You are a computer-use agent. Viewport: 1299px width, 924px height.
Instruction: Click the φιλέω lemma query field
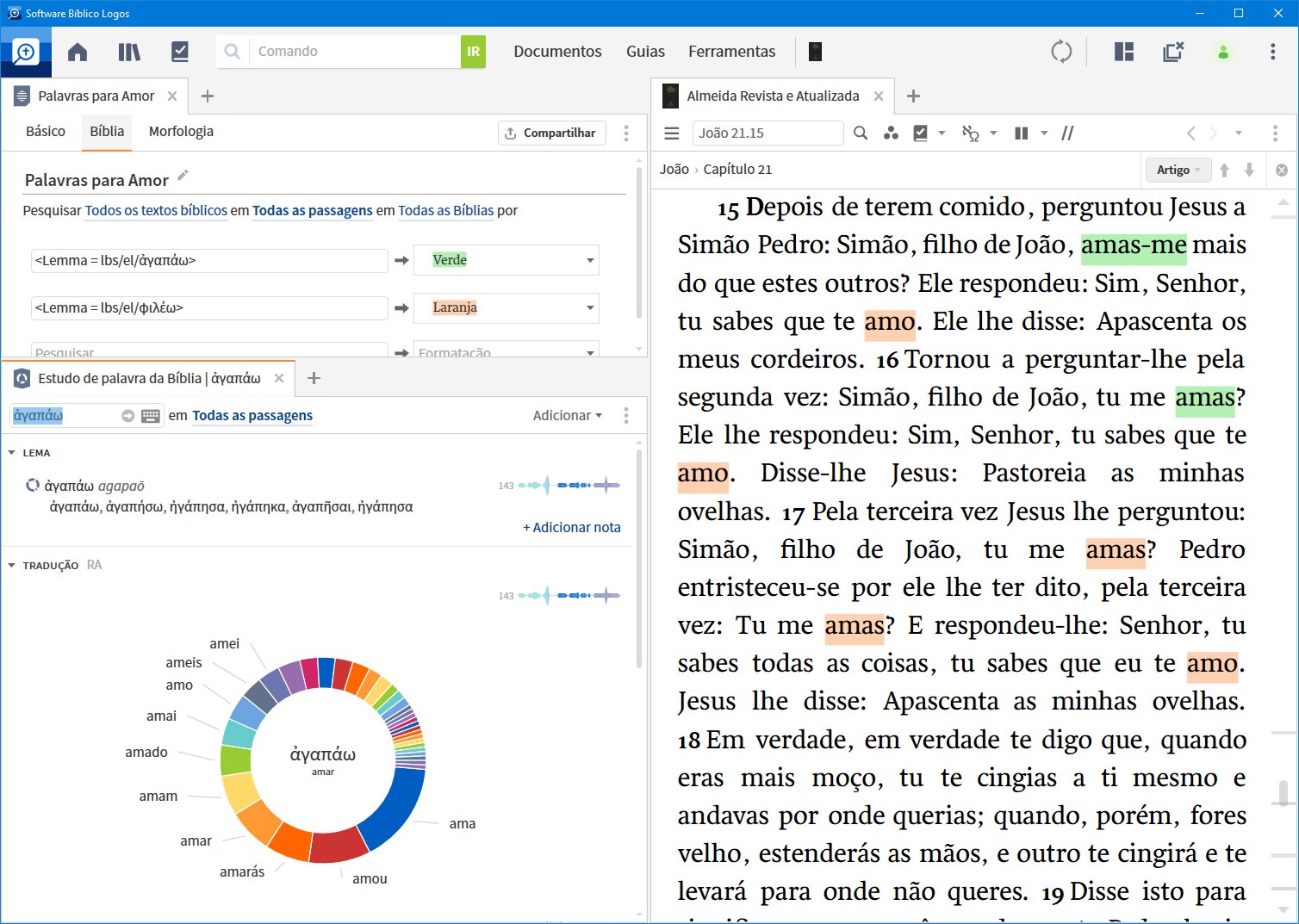click(x=209, y=307)
